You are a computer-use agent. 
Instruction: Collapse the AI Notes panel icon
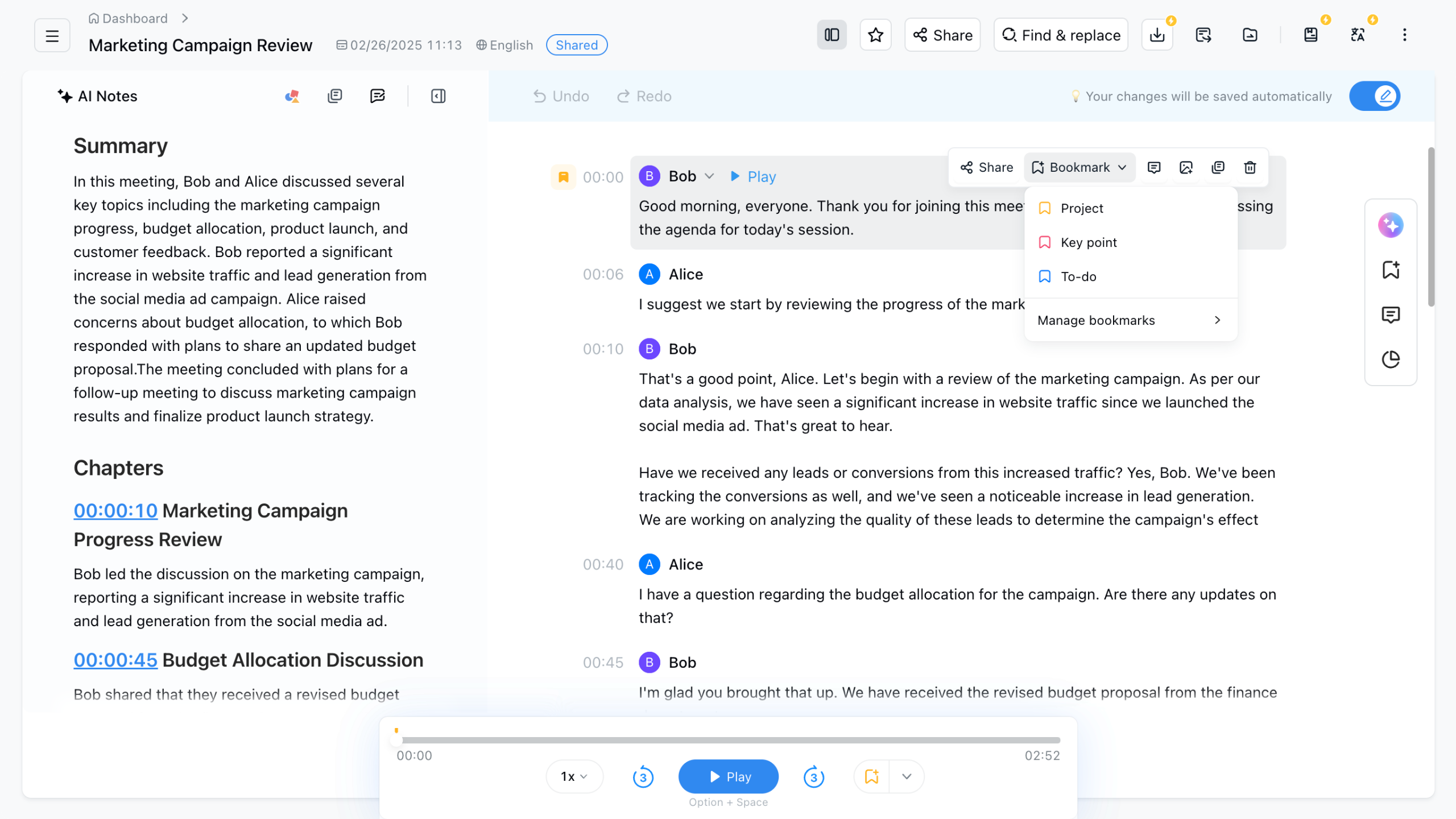tap(438, 96)
